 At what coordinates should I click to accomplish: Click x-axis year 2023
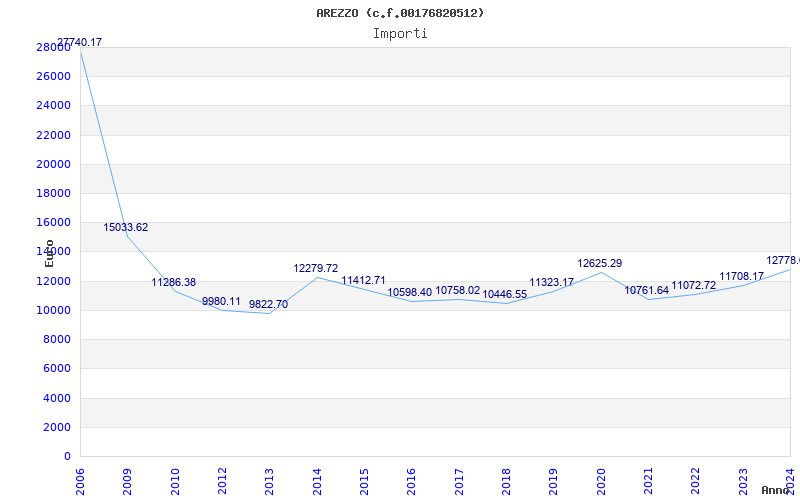(x=743, y=482)
